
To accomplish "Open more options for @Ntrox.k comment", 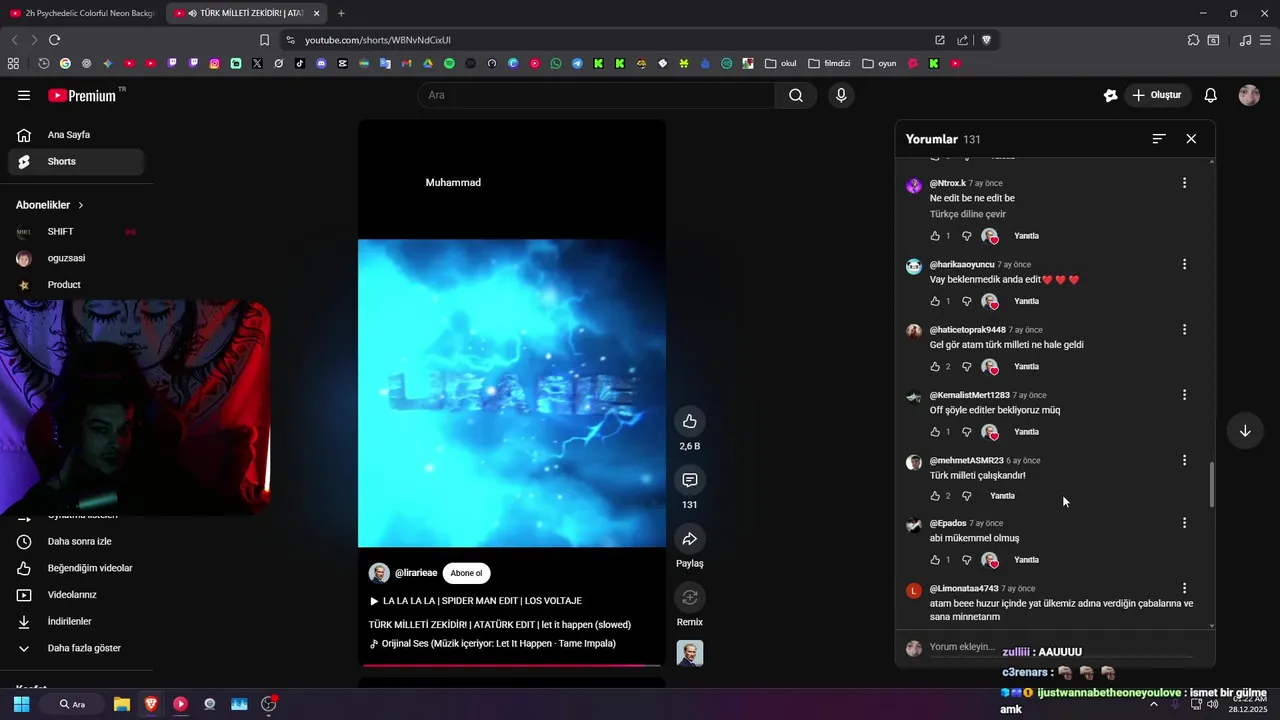I will [x=1184, y=183].
